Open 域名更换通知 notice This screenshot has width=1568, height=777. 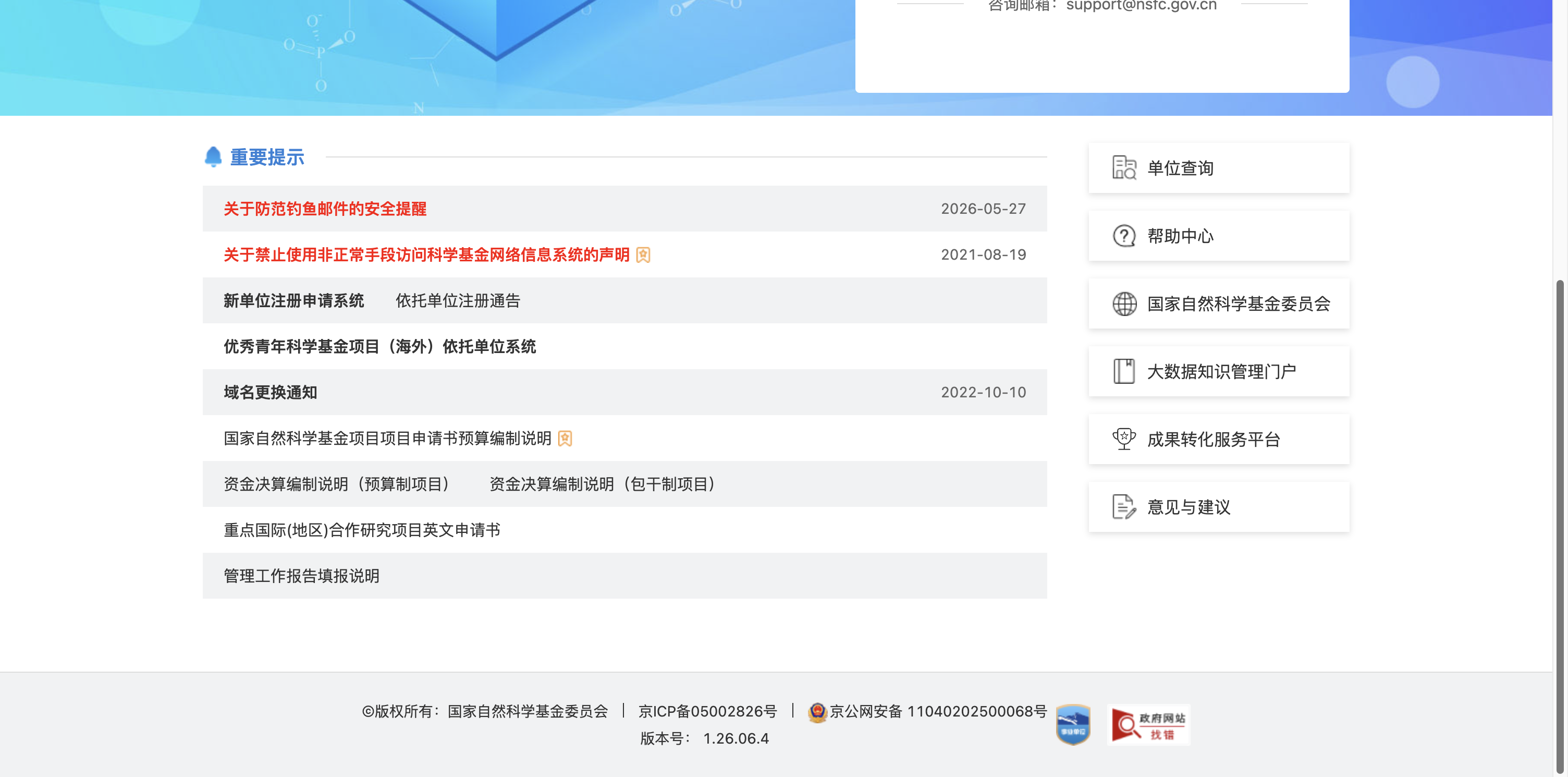pos(270,392)
